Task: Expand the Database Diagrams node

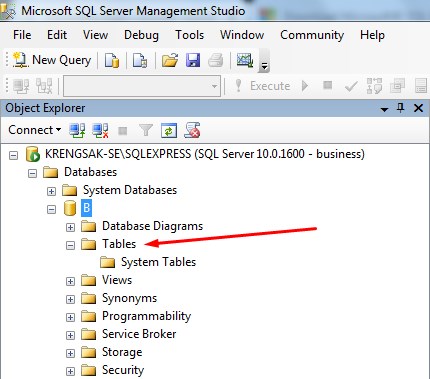Action: [70, 227]
